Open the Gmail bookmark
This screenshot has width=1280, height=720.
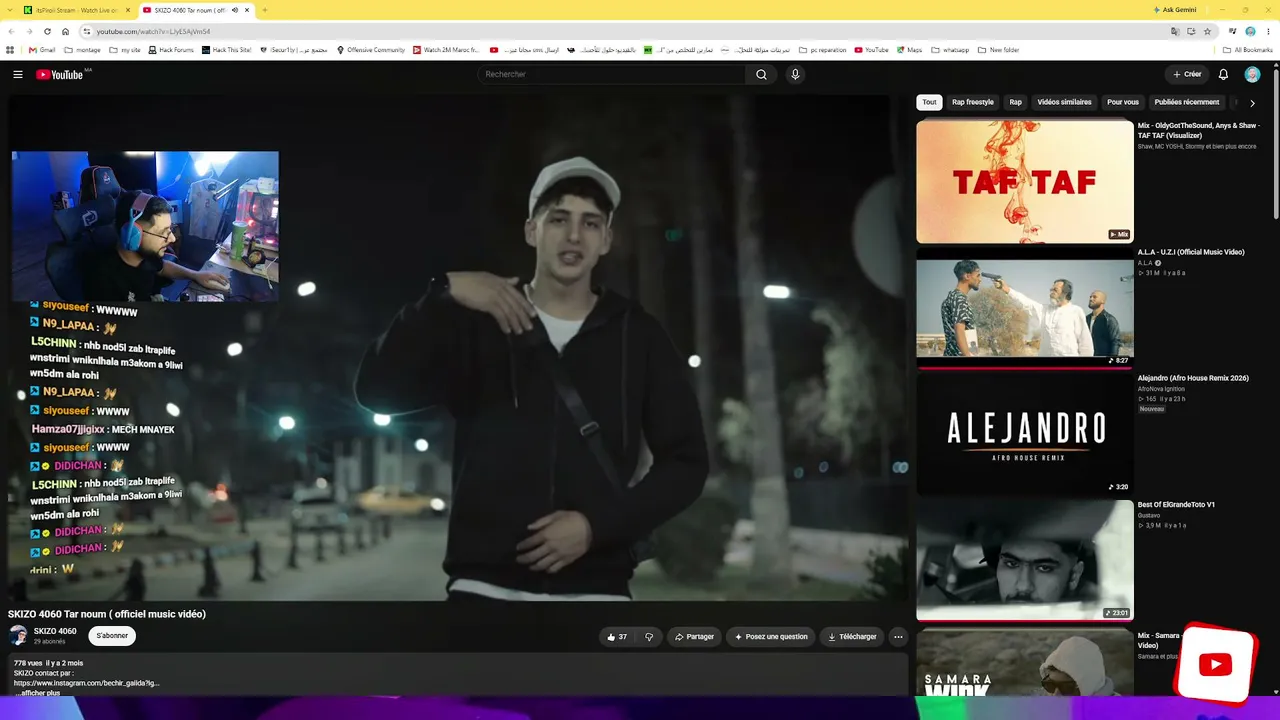(42, 50)
